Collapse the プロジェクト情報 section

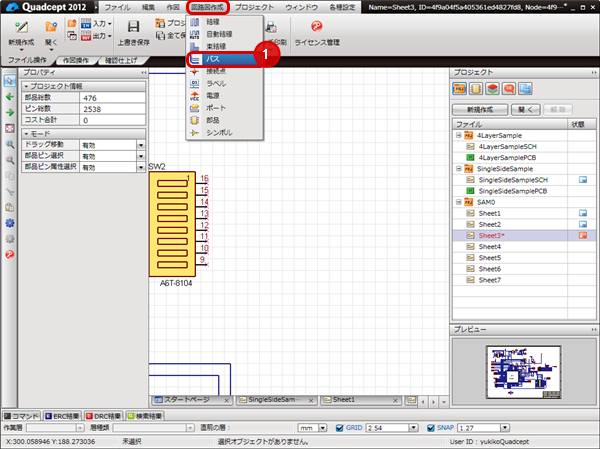point(26,86)
